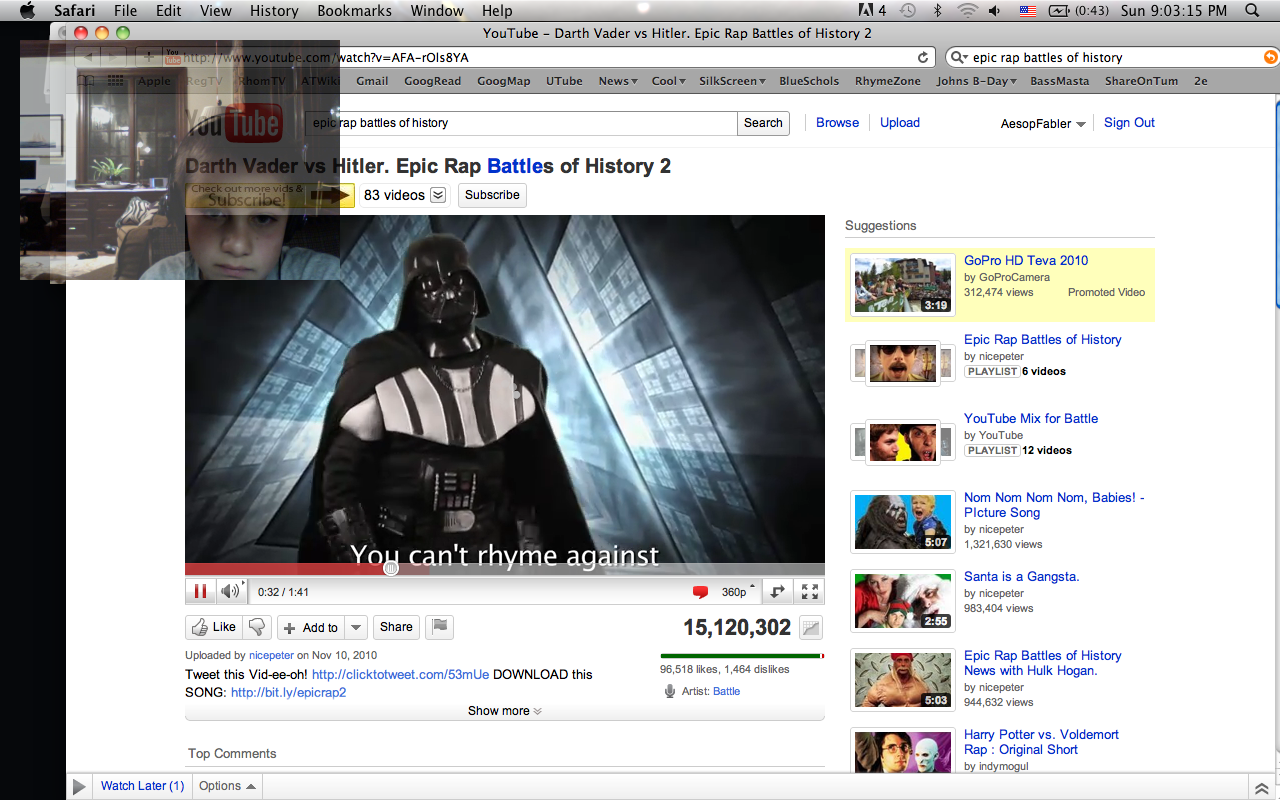Open Epic Rap Battles of History playlist thumbnail
Screen dimensions: 1280x800
tap(902, 363)
